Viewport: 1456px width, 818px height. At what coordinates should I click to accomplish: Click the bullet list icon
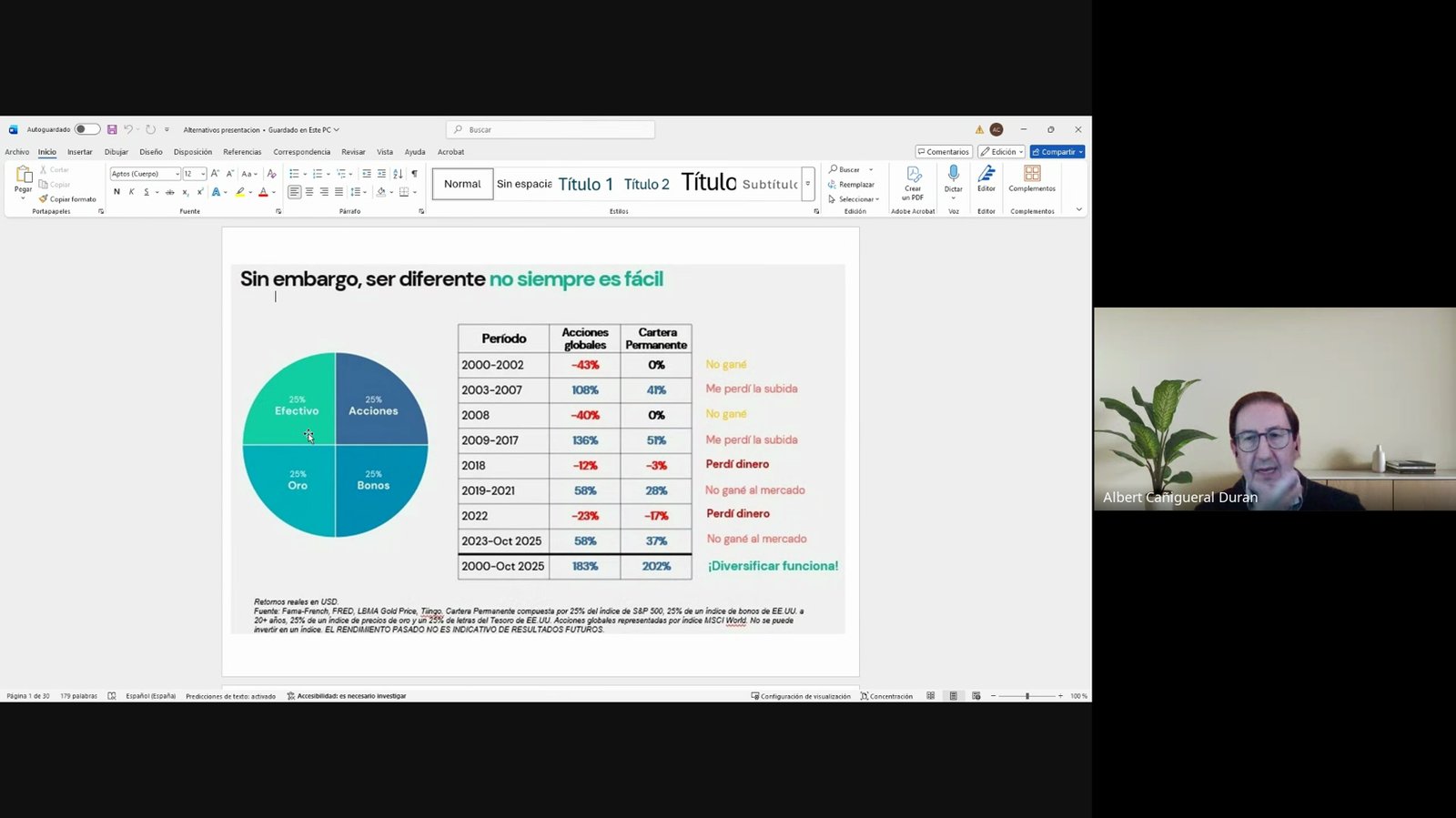tap(294, 174)
